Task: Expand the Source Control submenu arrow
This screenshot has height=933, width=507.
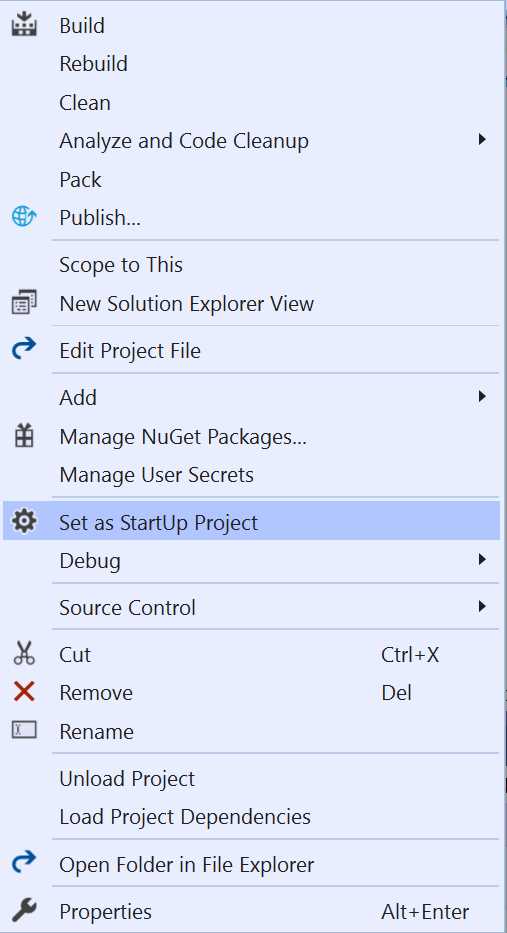Action: (x=482, y=606)
